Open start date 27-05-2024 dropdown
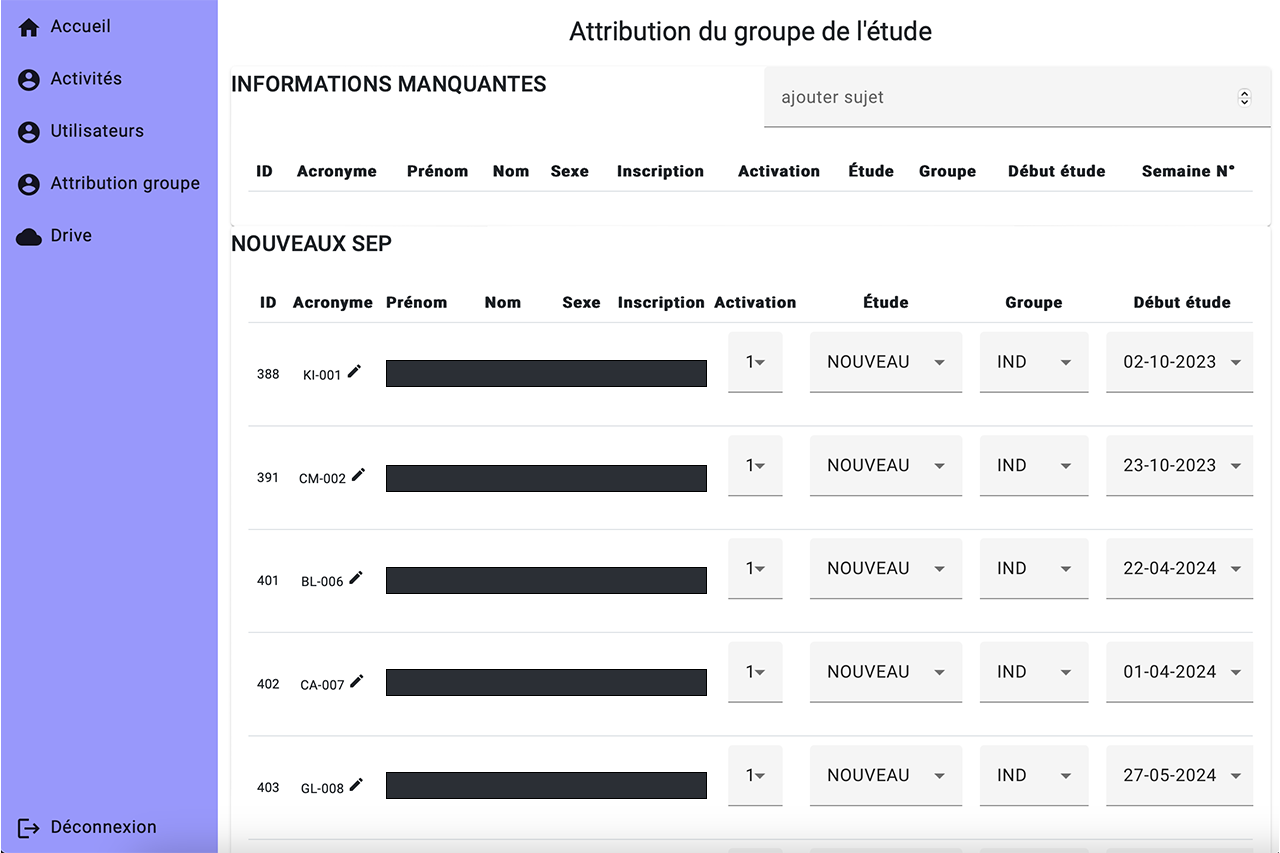Viewport: 1280px width, 853px height. click(1179, 775)
